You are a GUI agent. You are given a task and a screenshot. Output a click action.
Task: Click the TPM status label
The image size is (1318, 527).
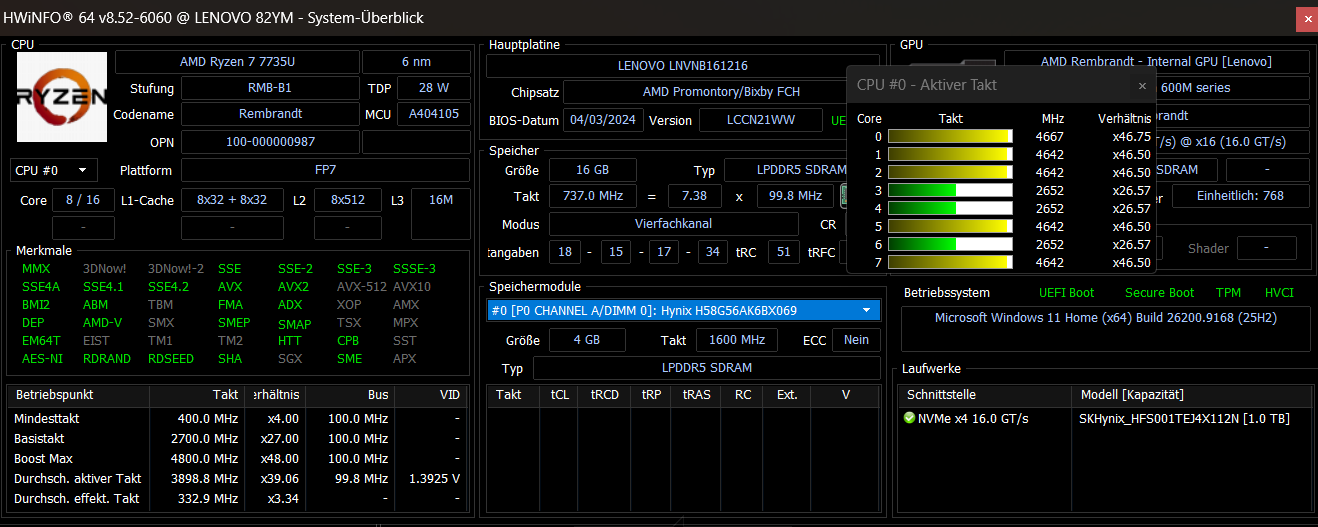1228,293
